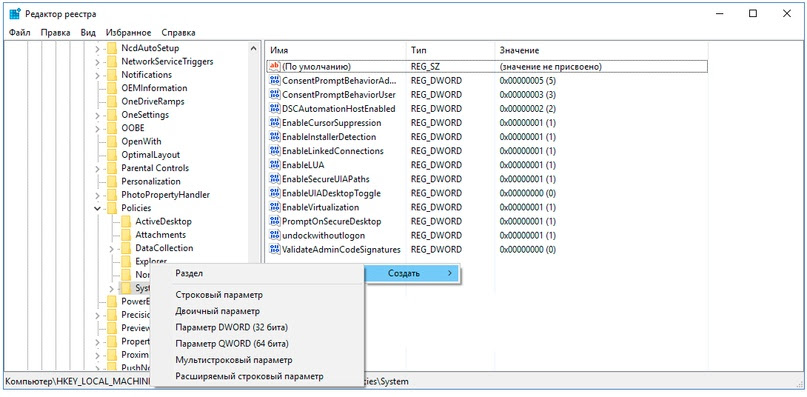Click the EnableInstallerDetection value icon
The image size is (807, 397).
tap(274, 137)
